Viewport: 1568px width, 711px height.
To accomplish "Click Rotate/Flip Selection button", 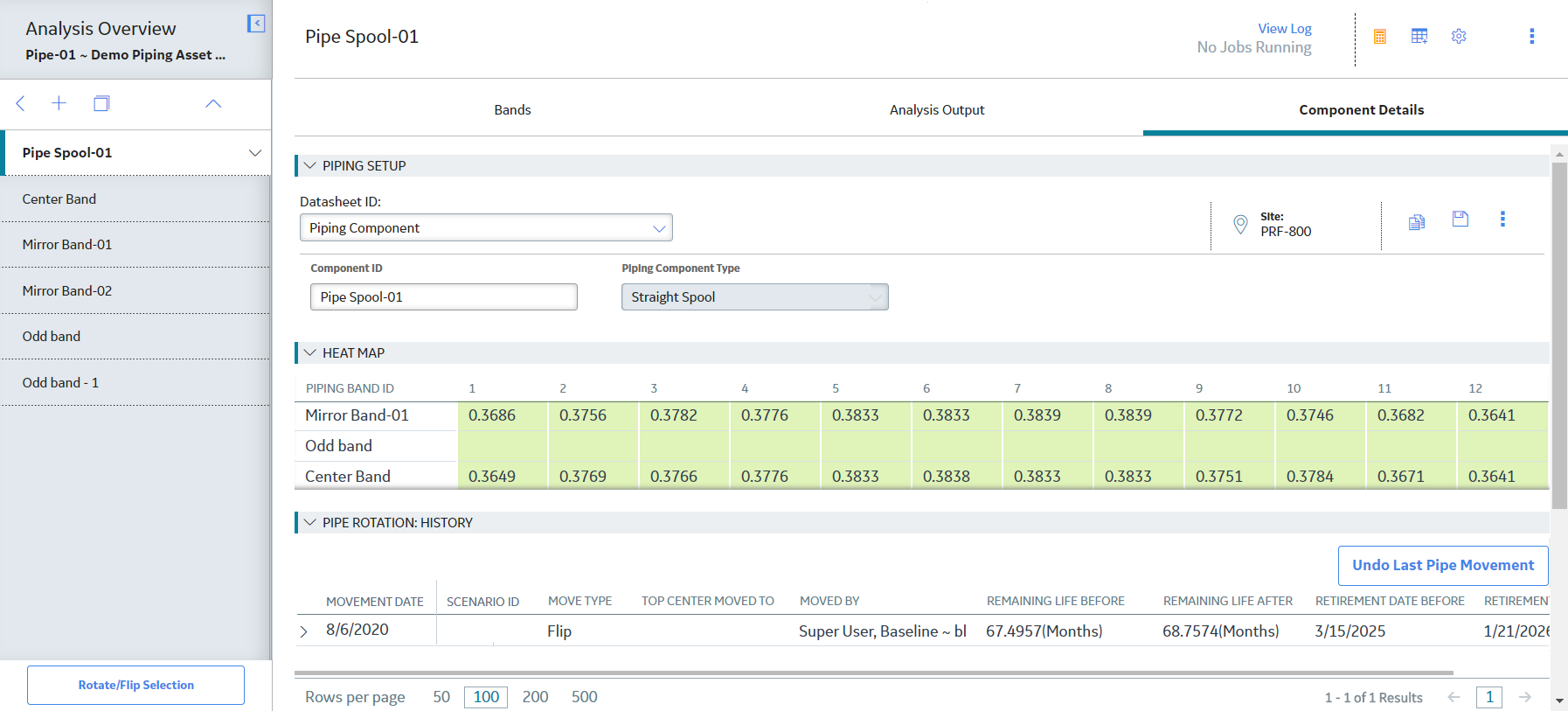I will (135, 685).
